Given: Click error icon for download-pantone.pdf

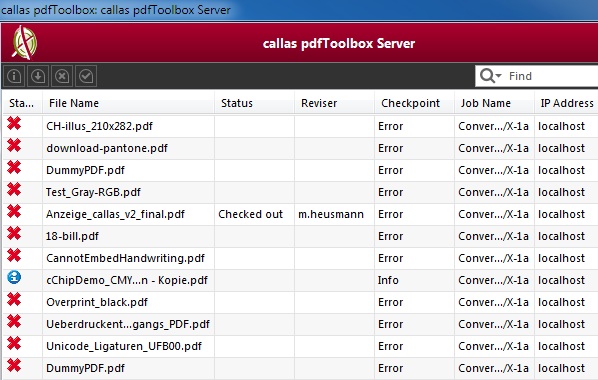Looking at the screenshot, I should 14,145.
